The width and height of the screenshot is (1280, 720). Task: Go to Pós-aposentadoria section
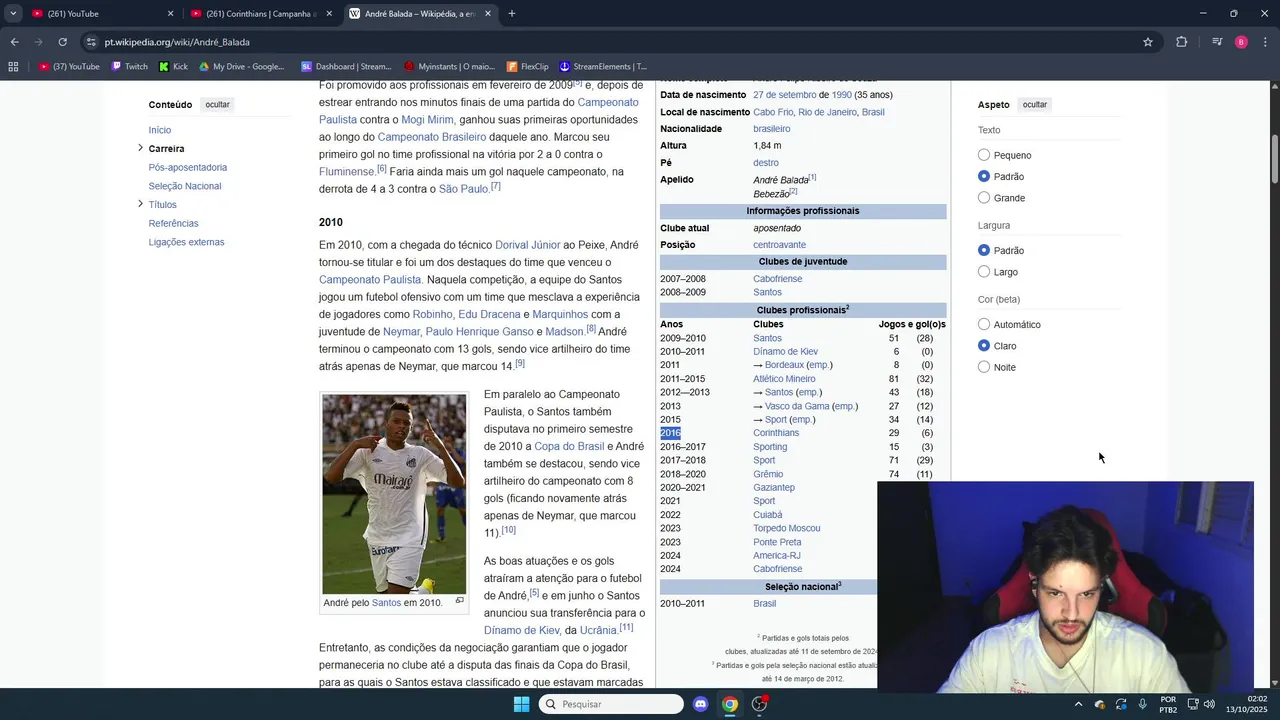188,167
